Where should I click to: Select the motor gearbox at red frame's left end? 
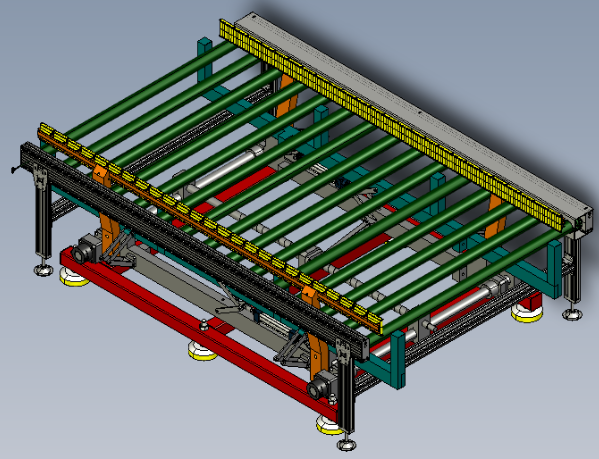tap(87, 249)
